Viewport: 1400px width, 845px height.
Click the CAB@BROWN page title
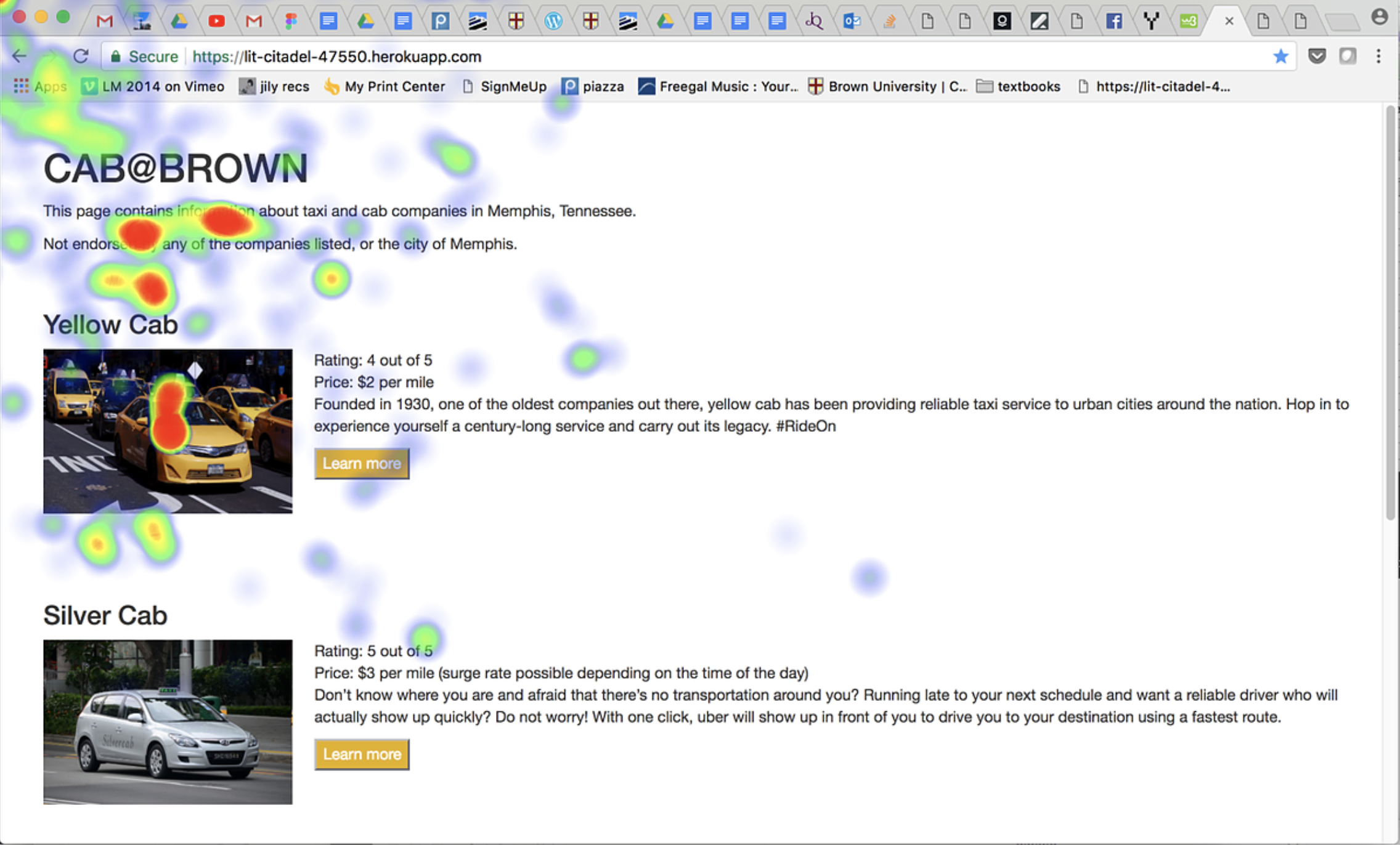point(176,168)
